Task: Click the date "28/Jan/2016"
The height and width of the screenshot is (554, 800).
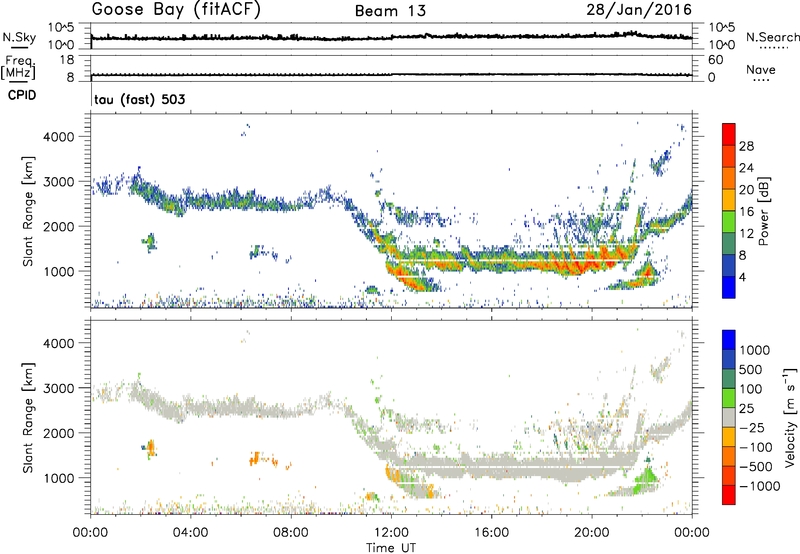Action: (x=639, y=10)
